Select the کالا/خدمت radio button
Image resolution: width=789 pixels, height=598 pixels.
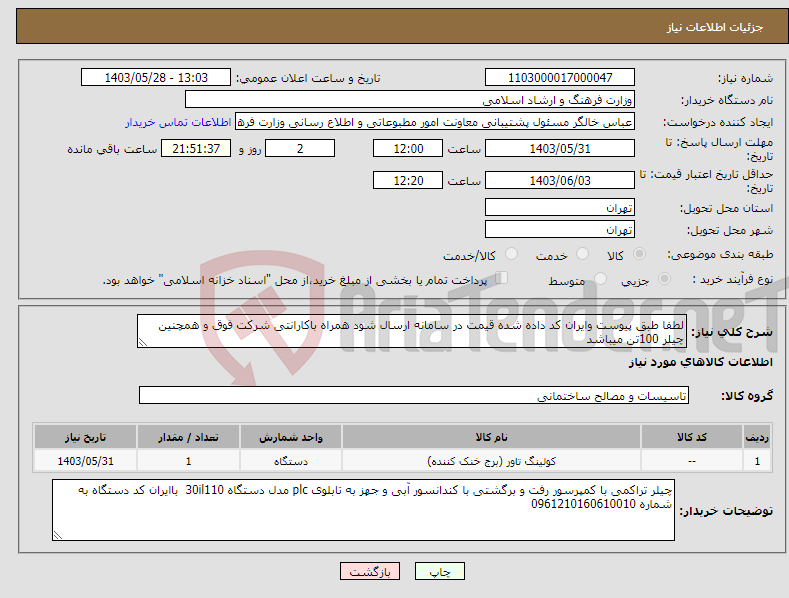point(511,254)
